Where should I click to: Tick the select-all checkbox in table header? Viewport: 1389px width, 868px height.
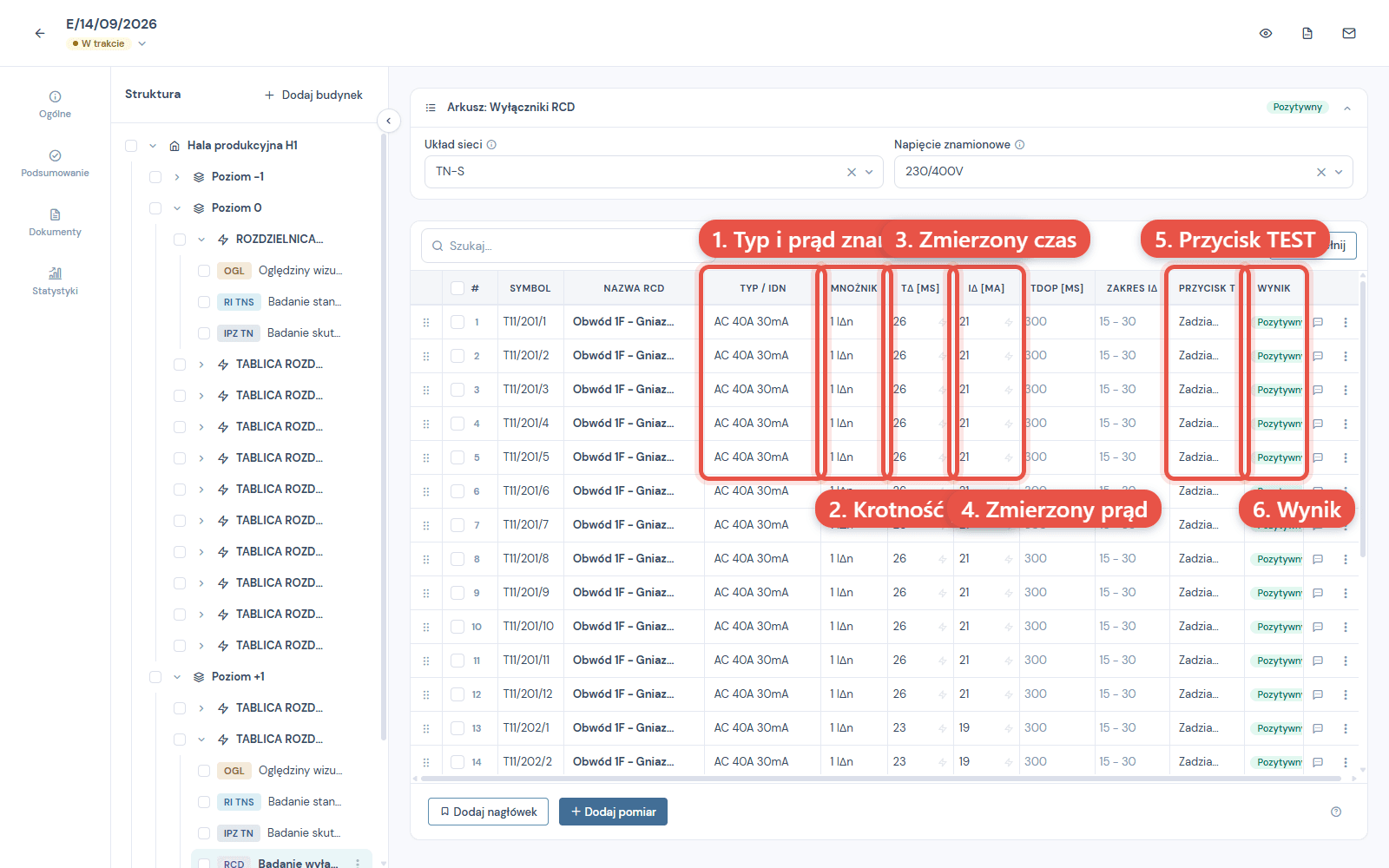[x=458, y=288]
